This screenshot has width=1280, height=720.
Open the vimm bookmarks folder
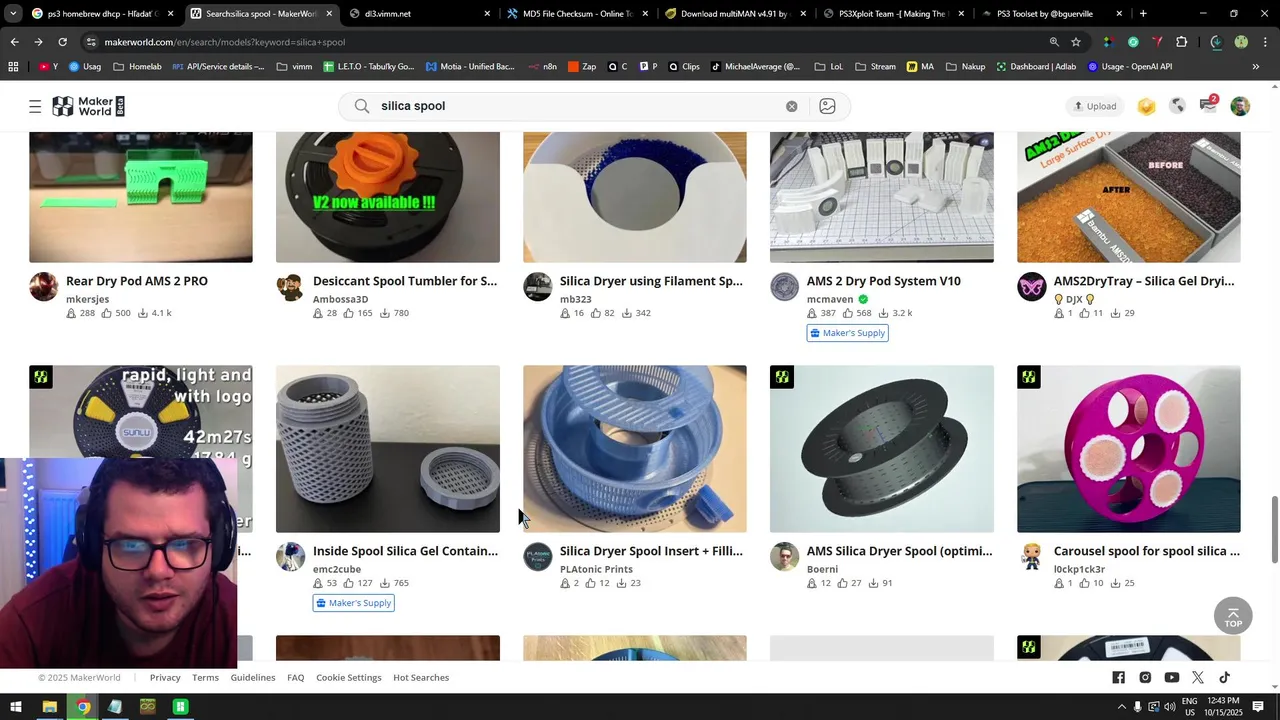[x=294, y=67]
